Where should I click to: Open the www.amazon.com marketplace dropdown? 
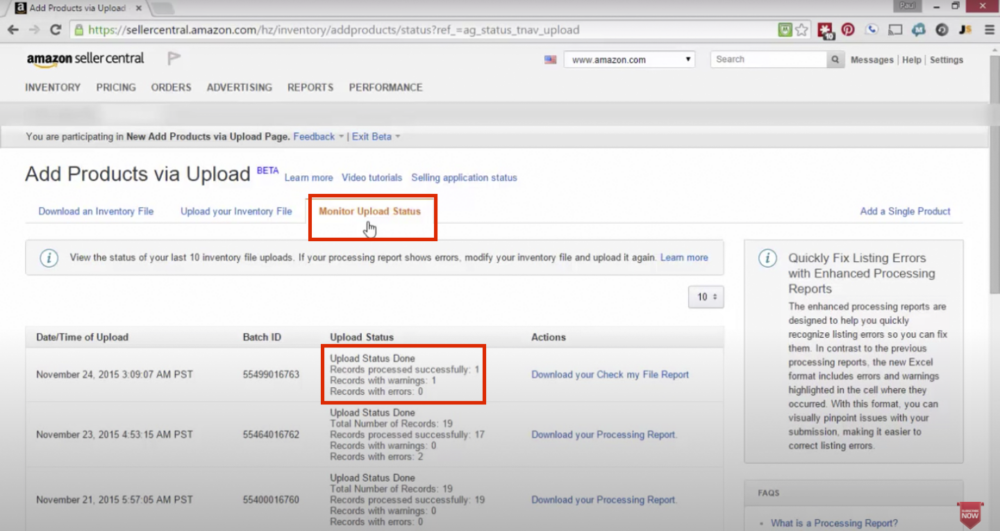coord(629,59)
